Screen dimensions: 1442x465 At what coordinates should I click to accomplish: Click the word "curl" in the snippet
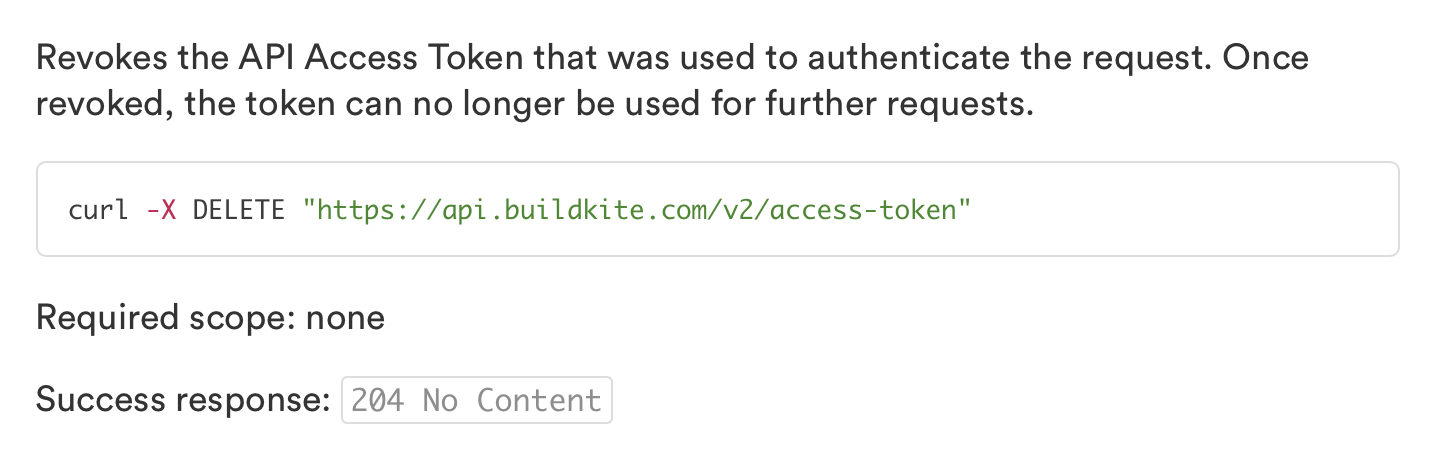coord(98,210)
